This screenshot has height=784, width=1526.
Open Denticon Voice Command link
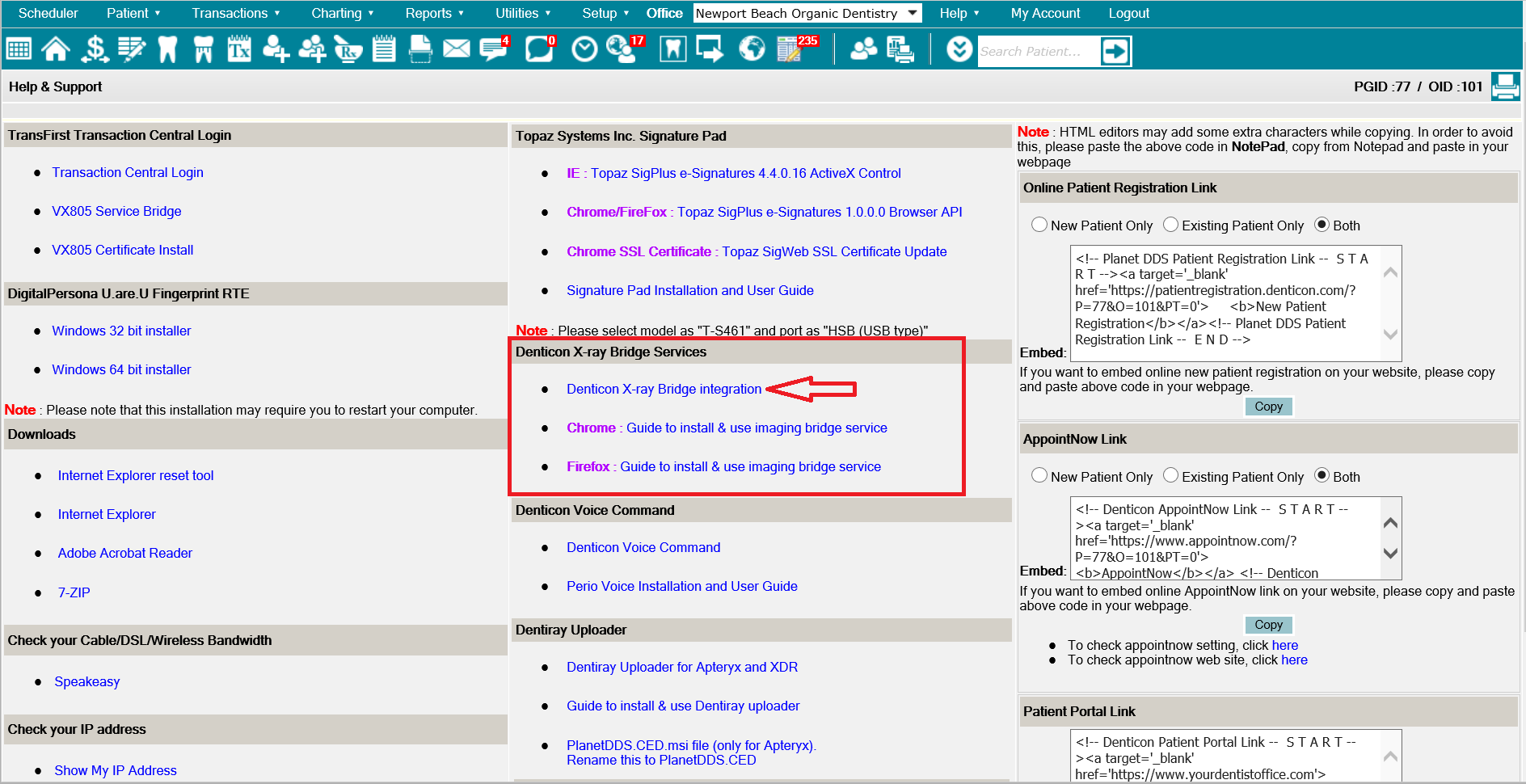(x=643, y=547)
